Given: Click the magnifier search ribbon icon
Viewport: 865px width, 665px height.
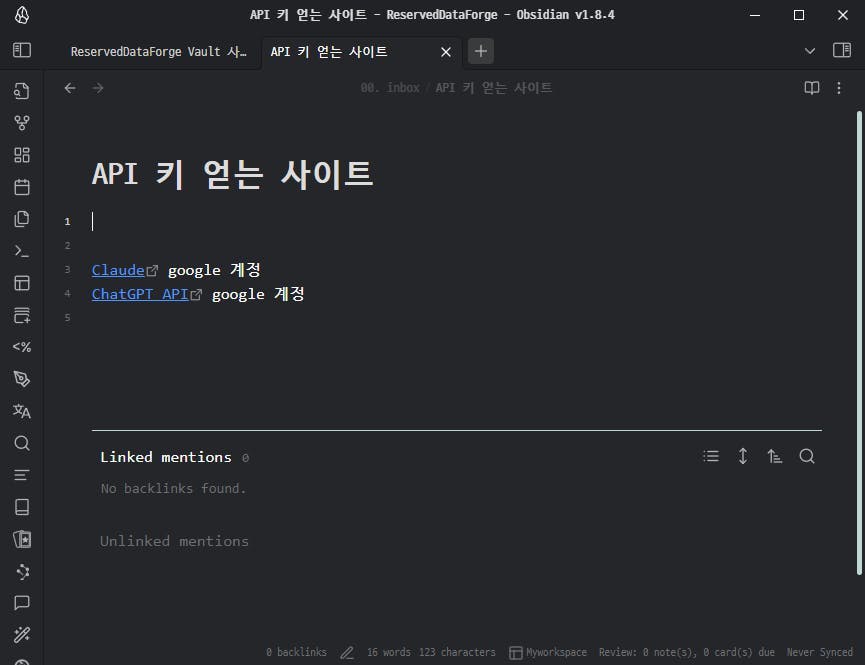Looking at the screenshot, I should 22,443.
